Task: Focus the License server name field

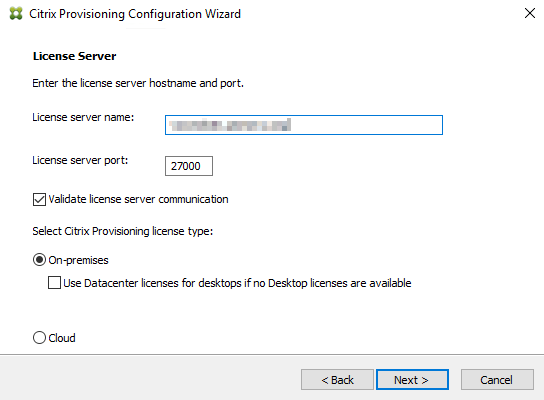Action: pos(304,125)
